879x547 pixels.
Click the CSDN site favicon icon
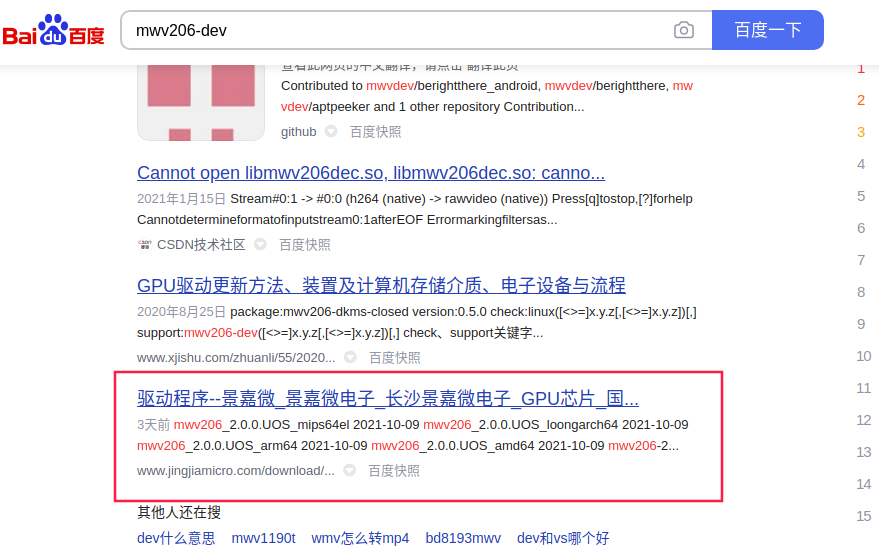[145, 245]
